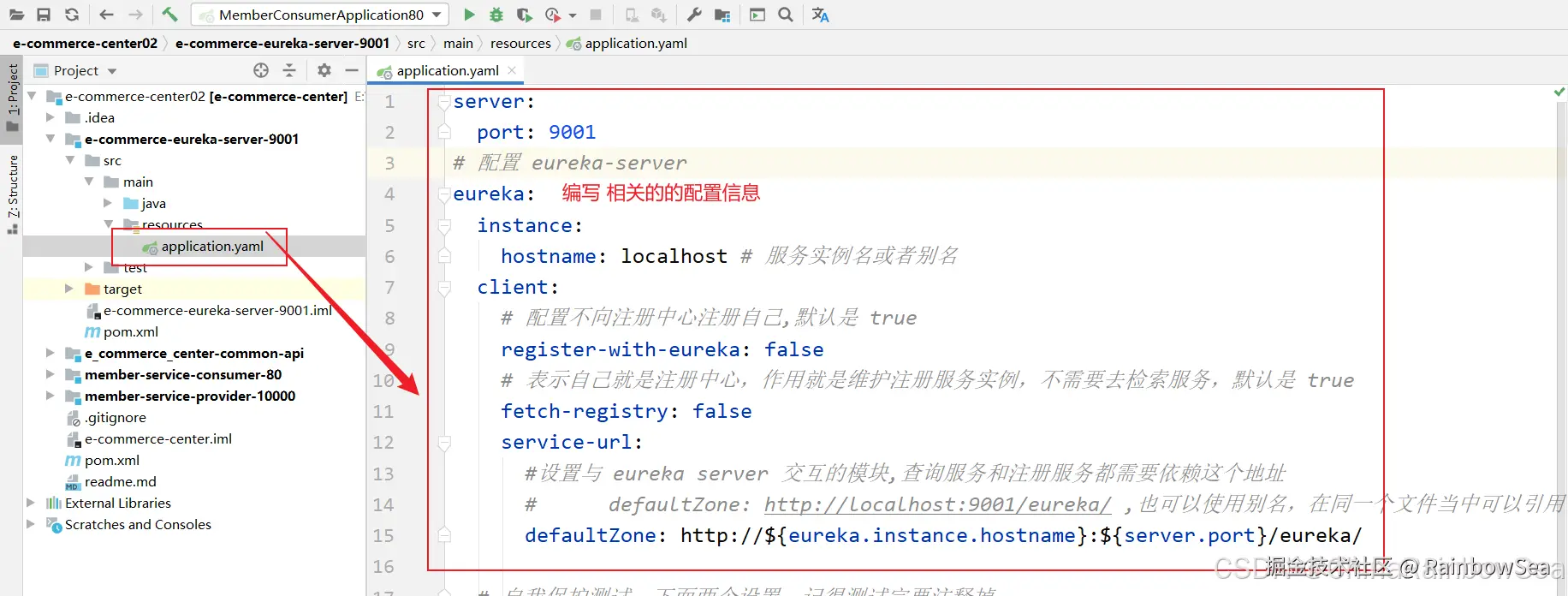This screenshot has width=1568, height=596.
Task: Fold the eureka block at line 4
Action: pos(444,194)
